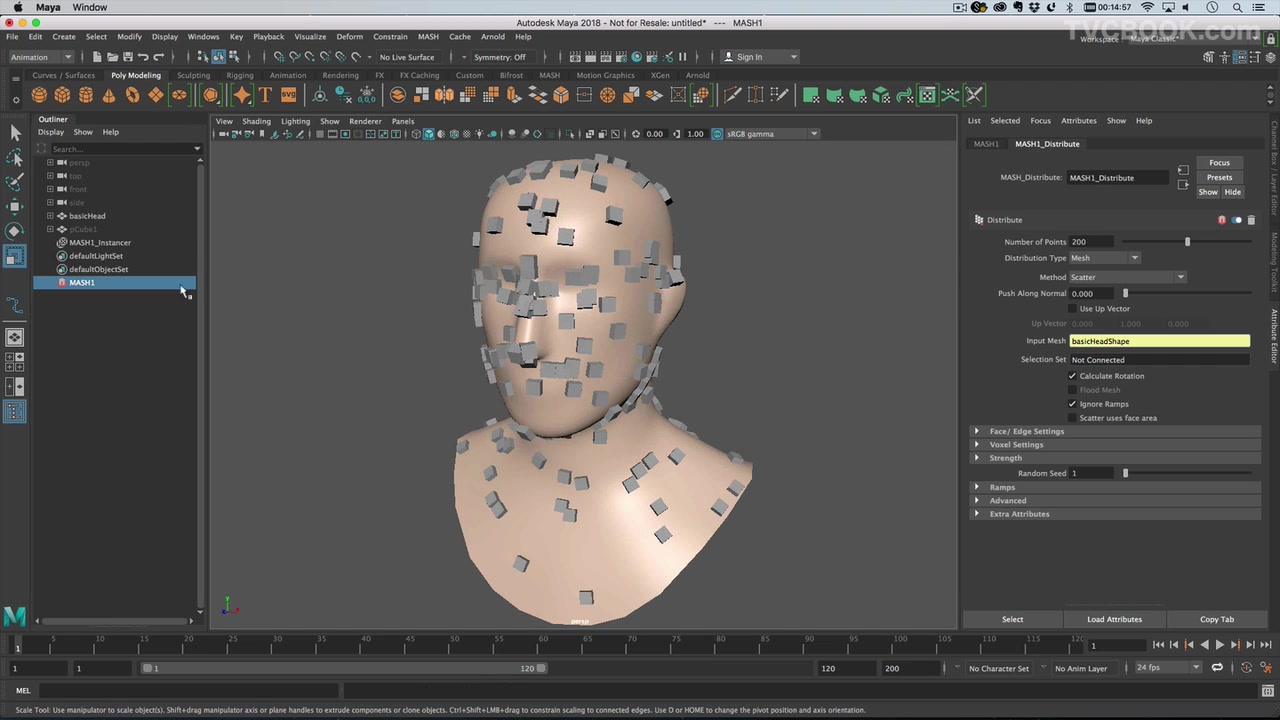Expand the Face/ Edge Settings section

(1027, 431)
